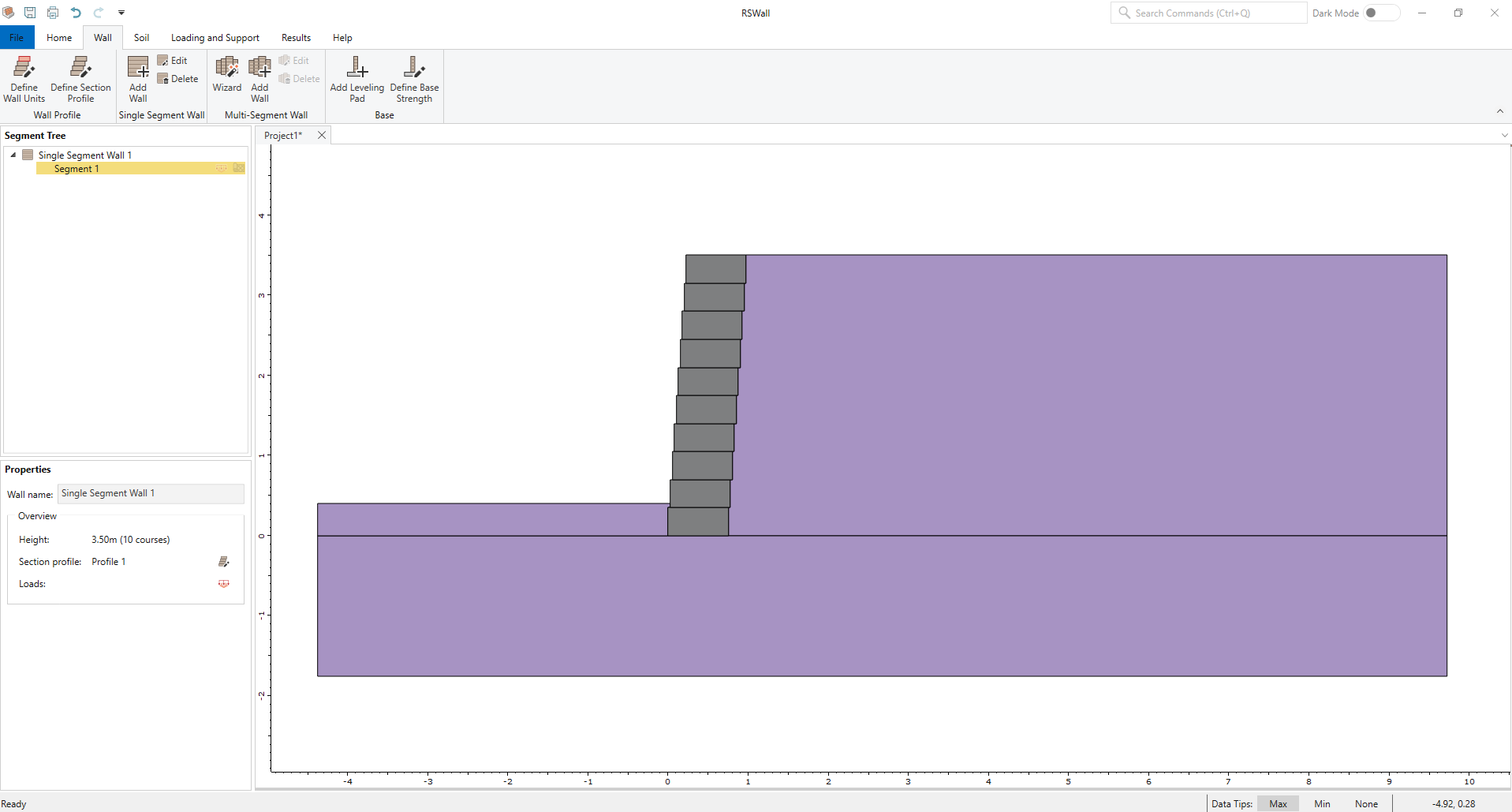Redo the last undone action

tap(99, 13)
